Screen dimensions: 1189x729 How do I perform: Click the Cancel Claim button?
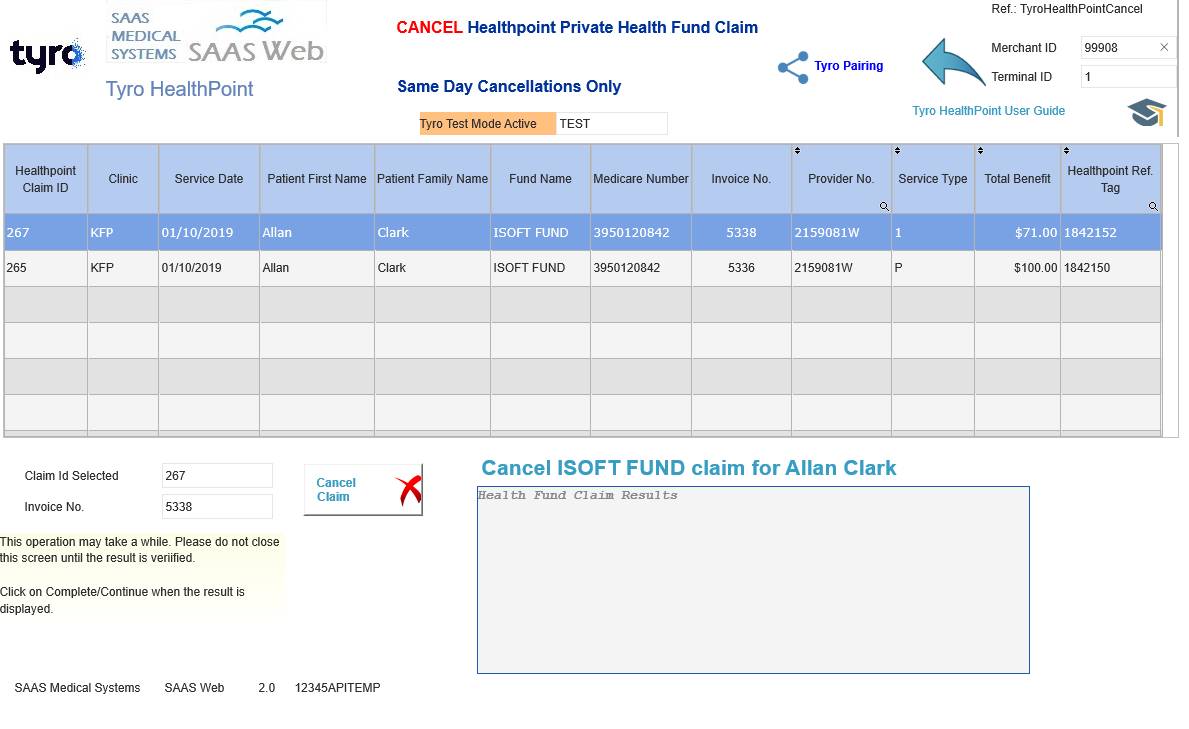pos(363,490)
